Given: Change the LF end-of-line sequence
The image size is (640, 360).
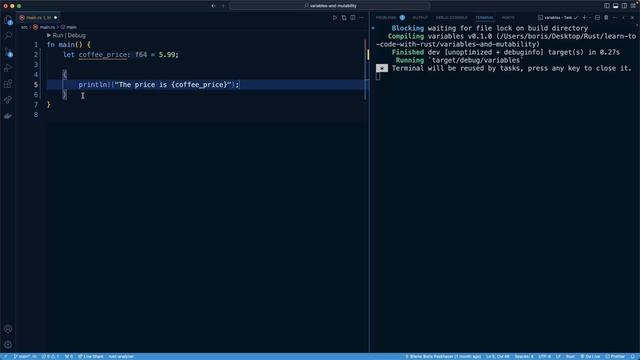Looking at the screenshot, I should 558,356.
